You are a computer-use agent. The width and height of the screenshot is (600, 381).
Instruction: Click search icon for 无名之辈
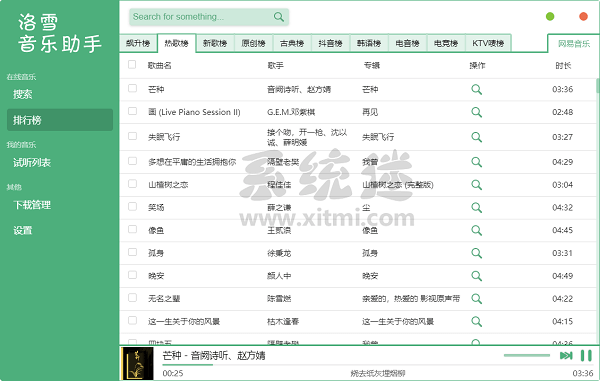click(476, 298)
